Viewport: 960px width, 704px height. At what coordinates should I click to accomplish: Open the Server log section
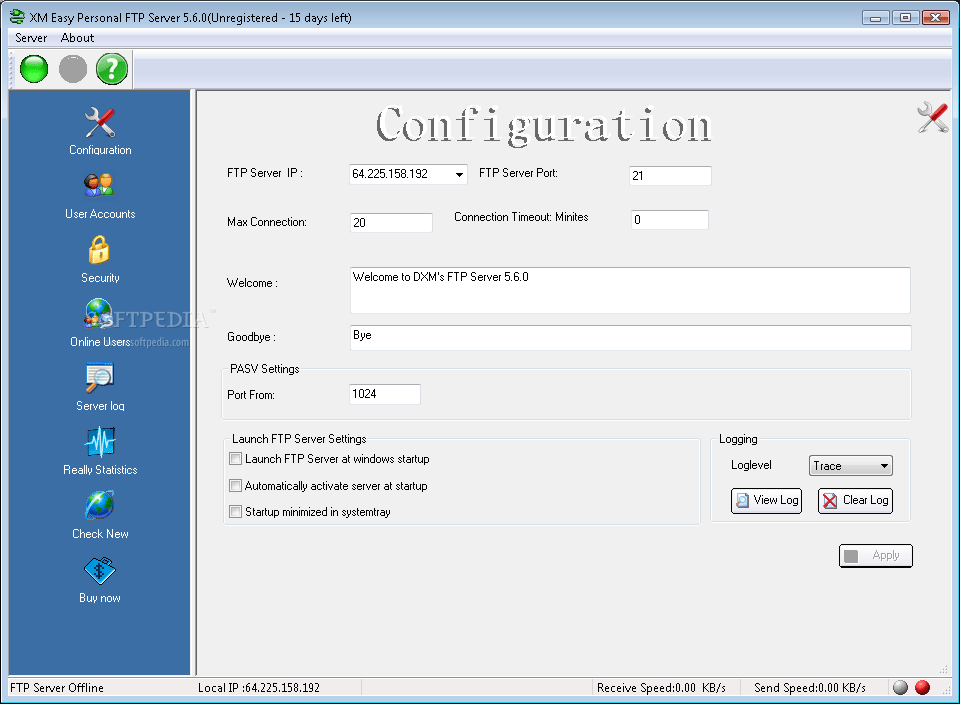[100, 388]
